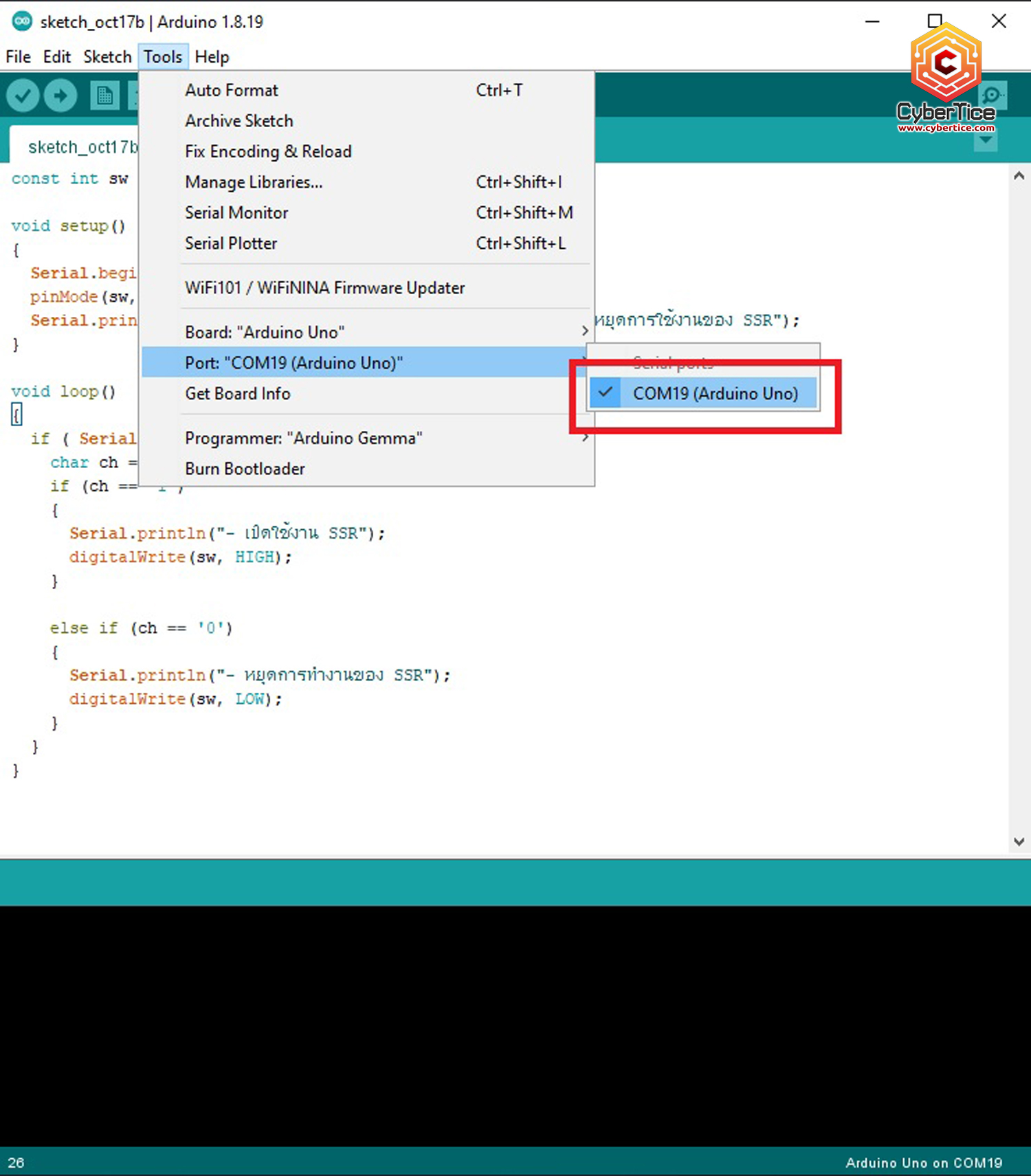1031x1176 pixels.
Task: Minimize the Arduino window
Action: [872, 21]
